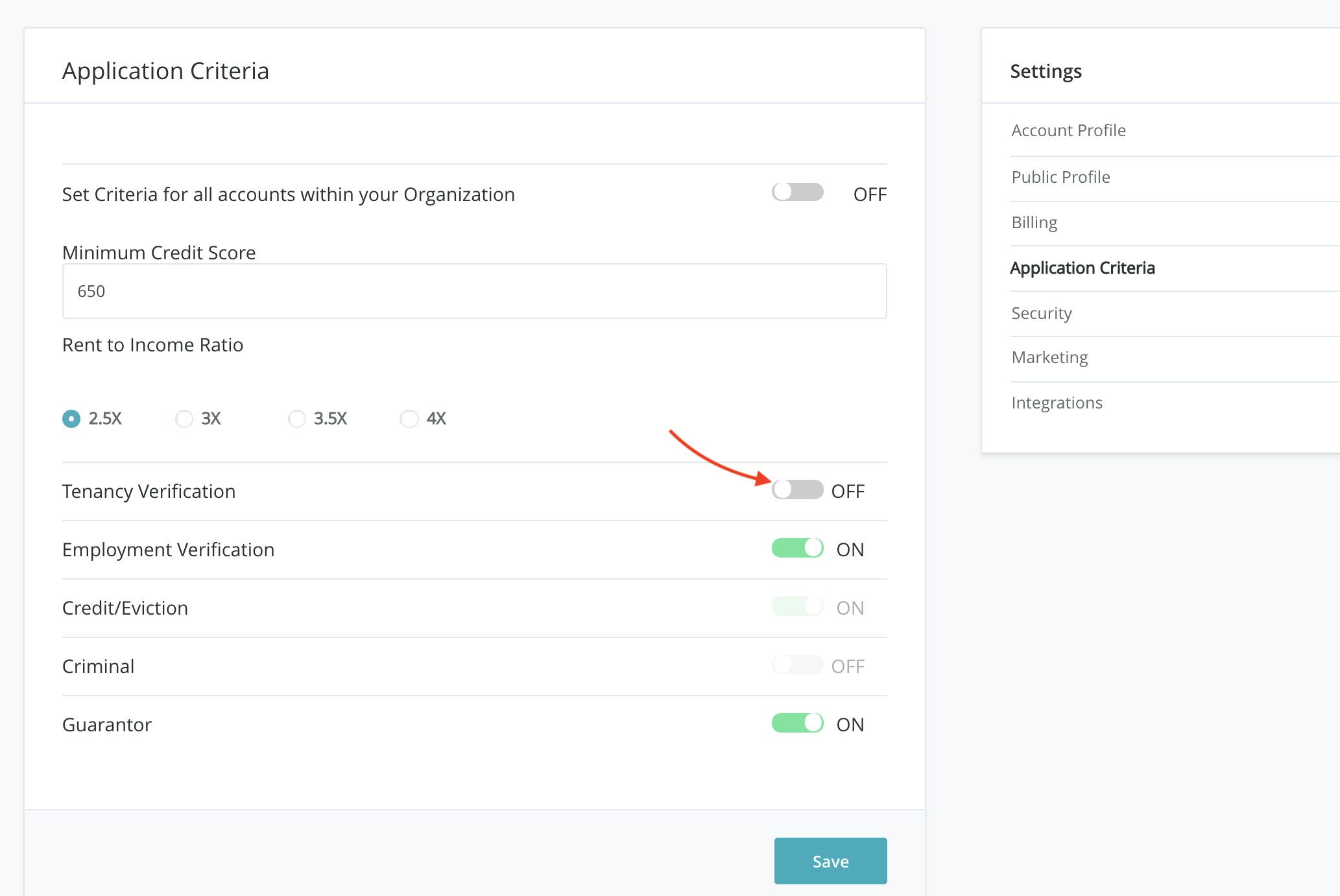Open Security settings
This screenshot has width=1340, height=896.
(x=1041, y=313)
